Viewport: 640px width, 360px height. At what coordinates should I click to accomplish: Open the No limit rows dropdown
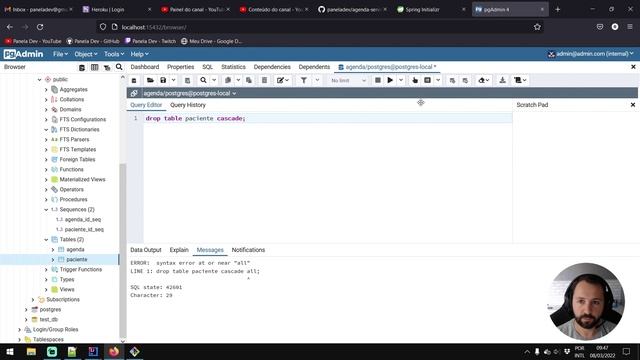348,80
